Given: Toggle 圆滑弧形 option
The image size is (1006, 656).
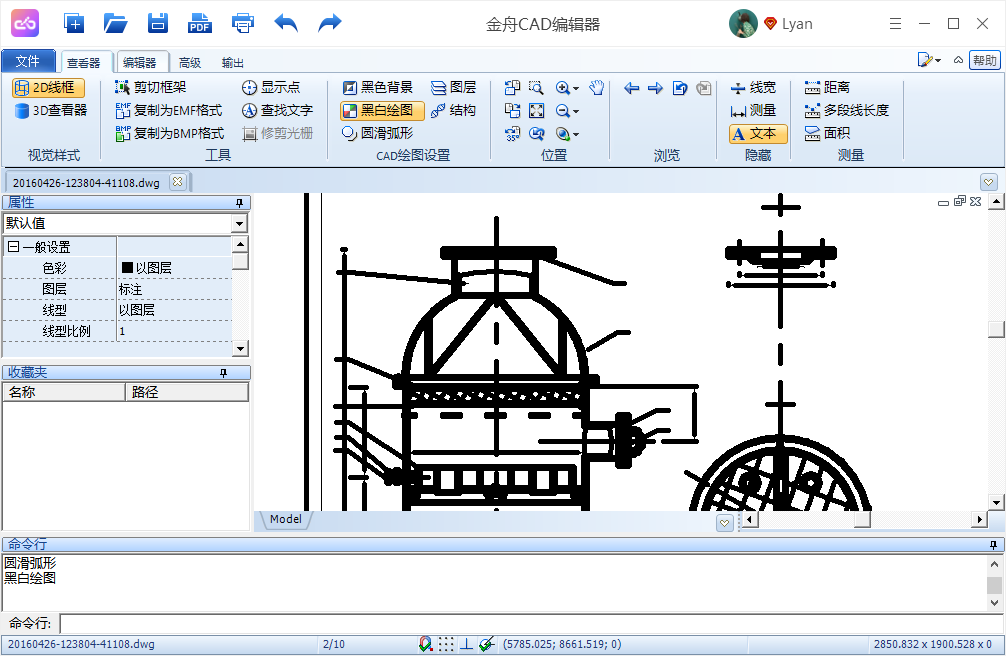Looking at the screenshot, I should point(378,133).
